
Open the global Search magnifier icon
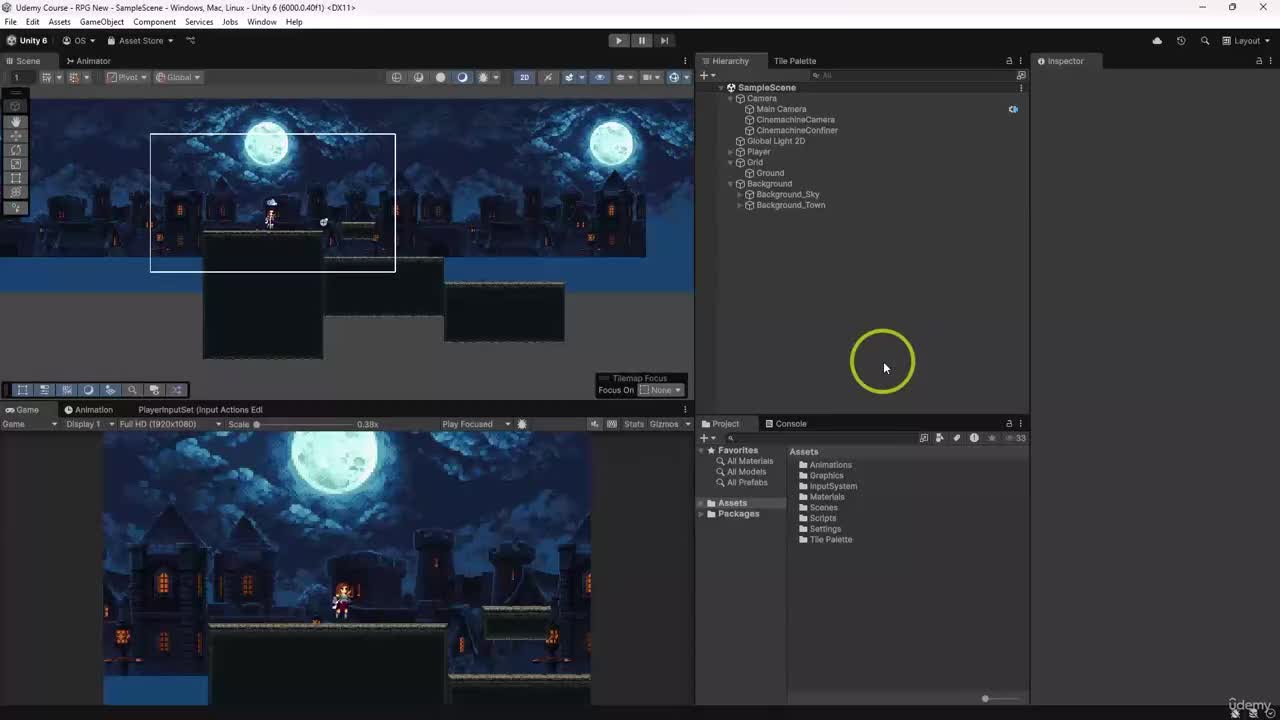click(x=1205, y=41)
